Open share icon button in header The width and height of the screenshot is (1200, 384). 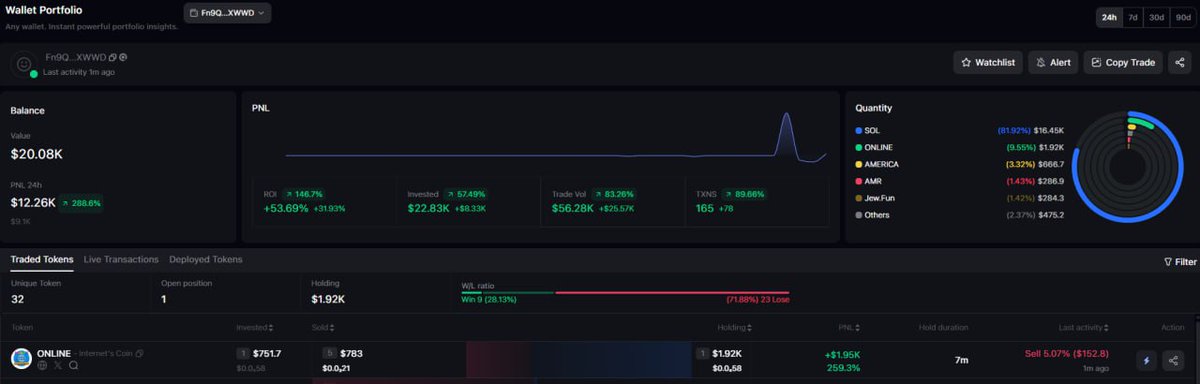(x=1180, y=62)
